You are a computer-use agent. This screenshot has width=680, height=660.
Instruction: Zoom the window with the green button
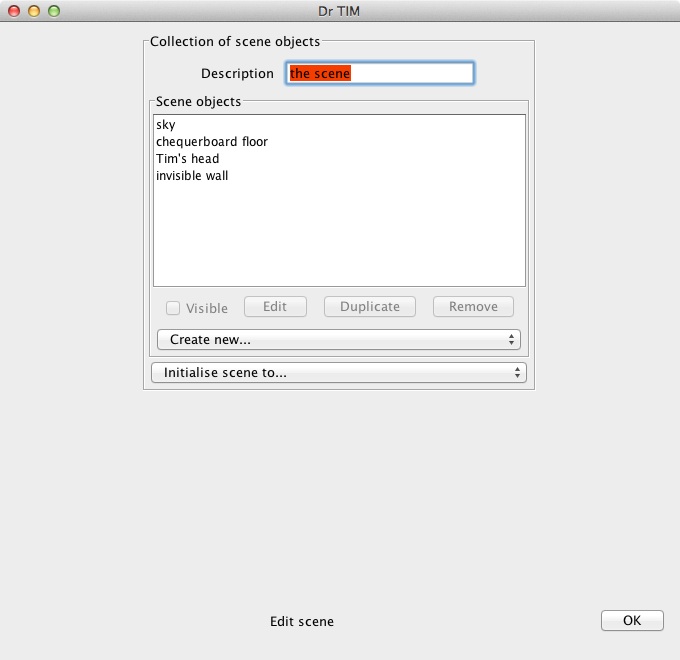[x=54, y=11]
